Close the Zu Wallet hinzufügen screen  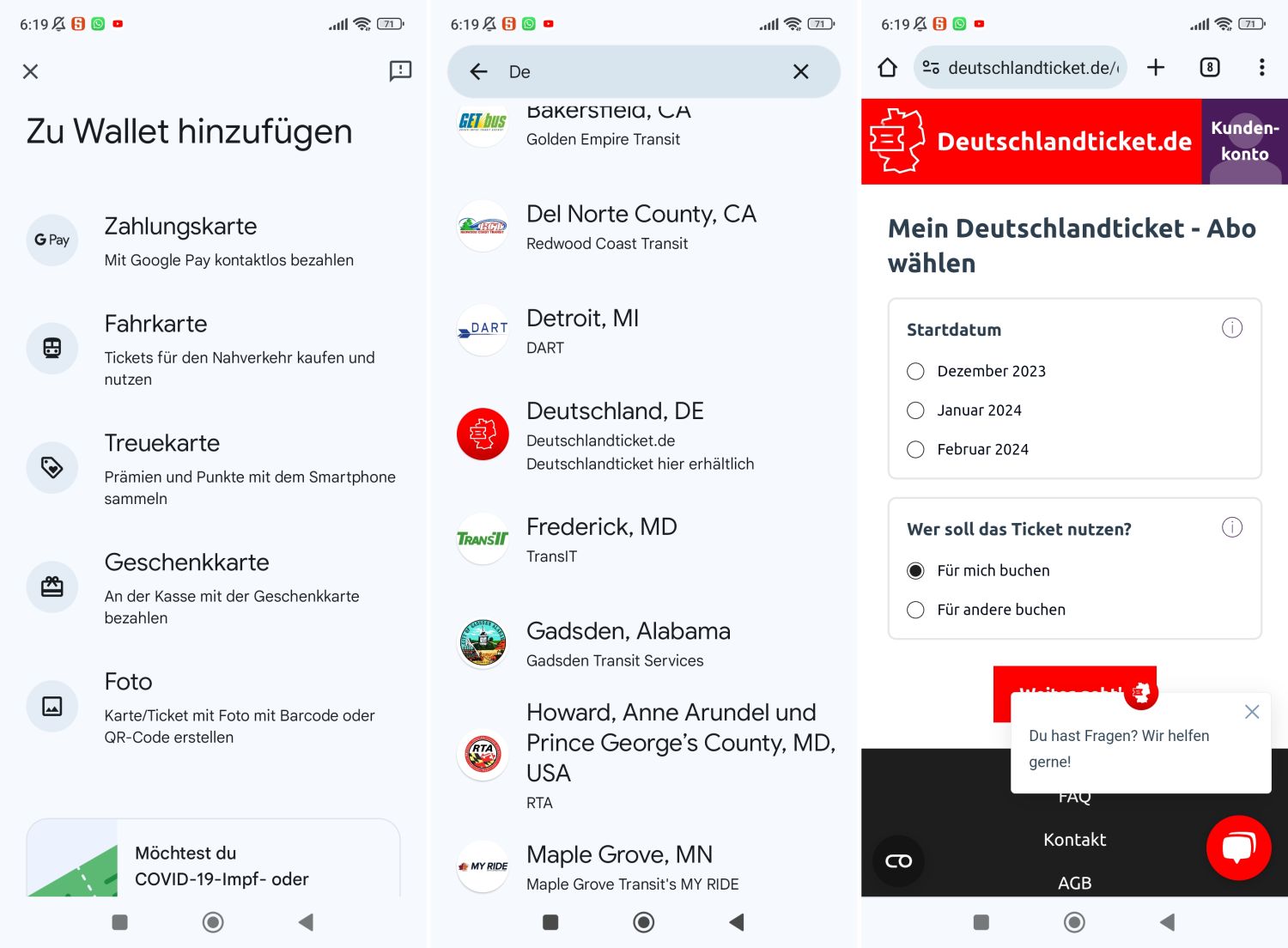click(x=31, y=71)
